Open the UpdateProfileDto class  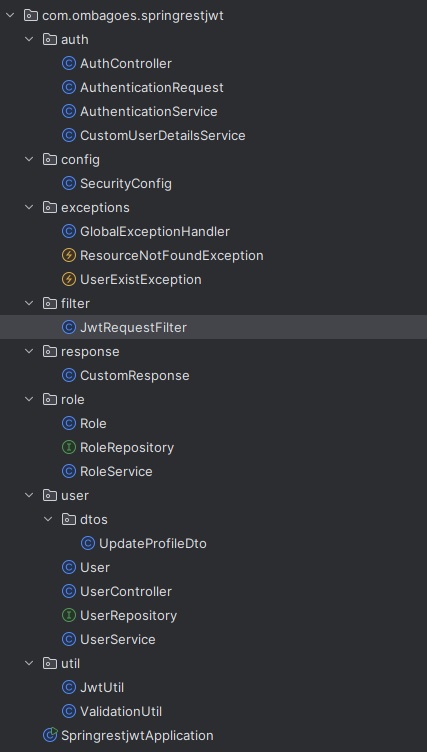pyautogui.click(x=153, y=543)
